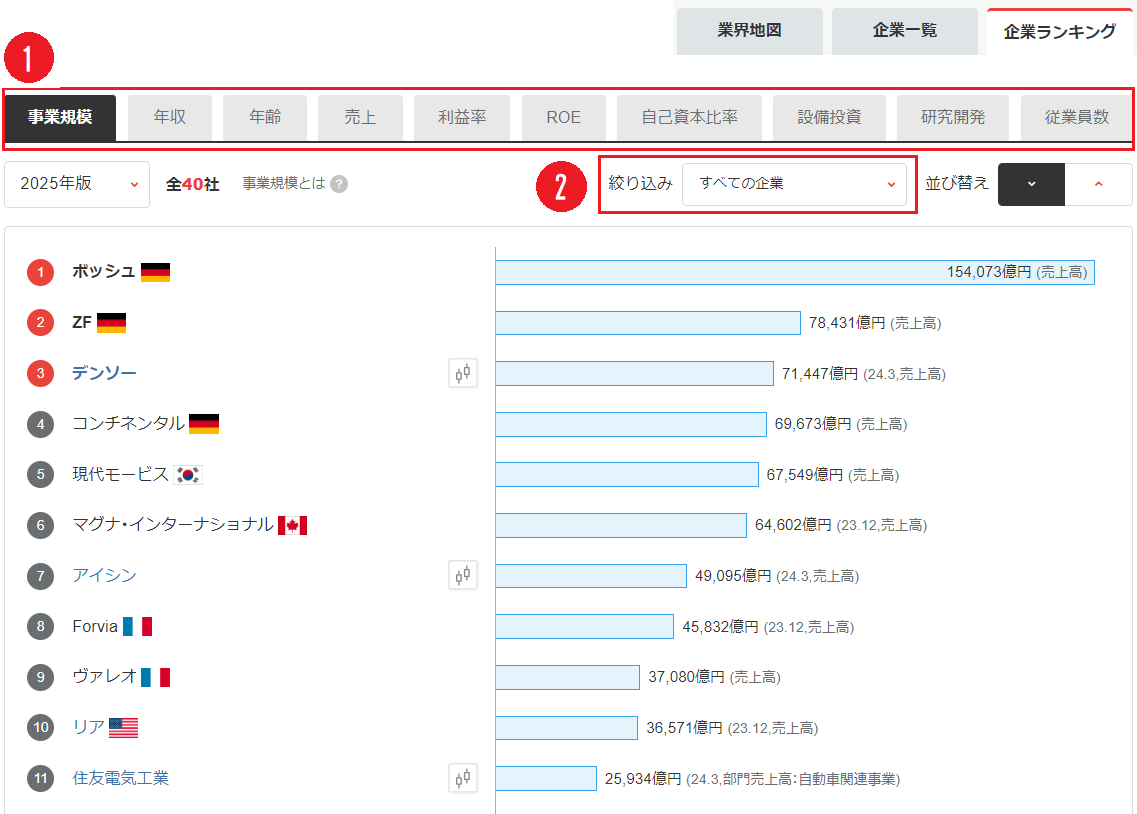Screen dimensions: 1137x814
Task: Click ボッシュ bar showing 154,073億円
Action: pos(795,273)
